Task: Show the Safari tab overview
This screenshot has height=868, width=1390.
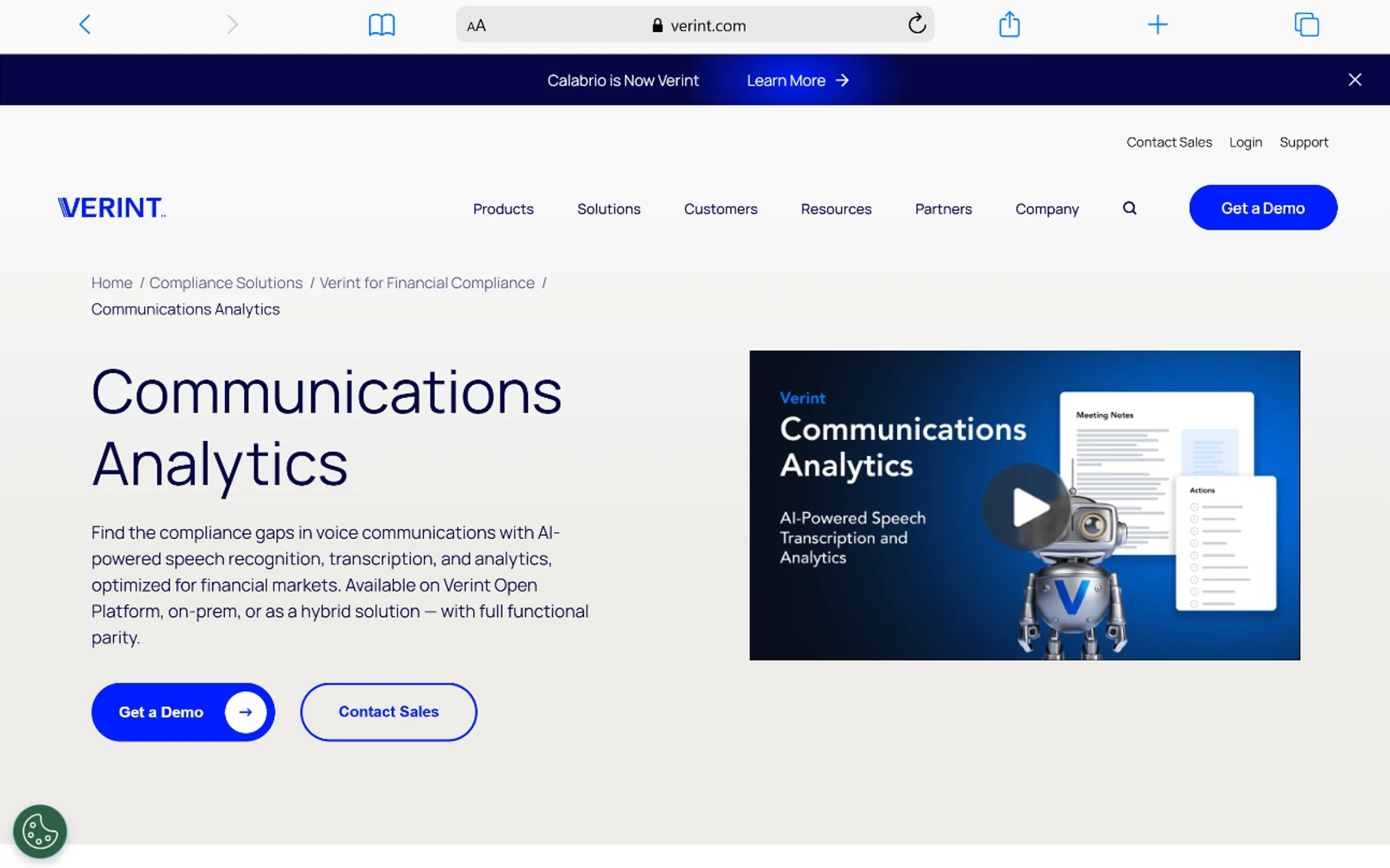Action: tap(1307, 25)
